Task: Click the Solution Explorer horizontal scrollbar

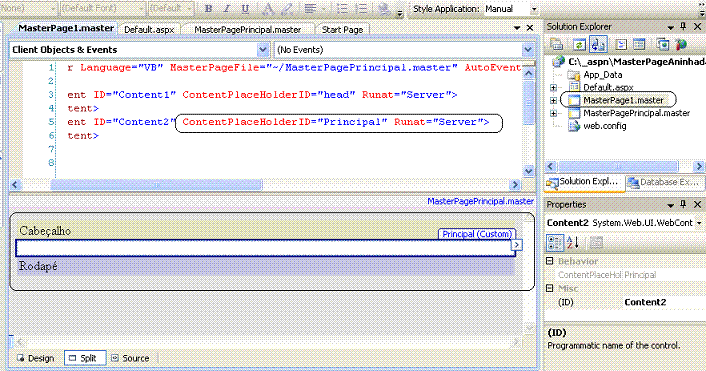Action: pyautogui.click(x=618, y=166)
